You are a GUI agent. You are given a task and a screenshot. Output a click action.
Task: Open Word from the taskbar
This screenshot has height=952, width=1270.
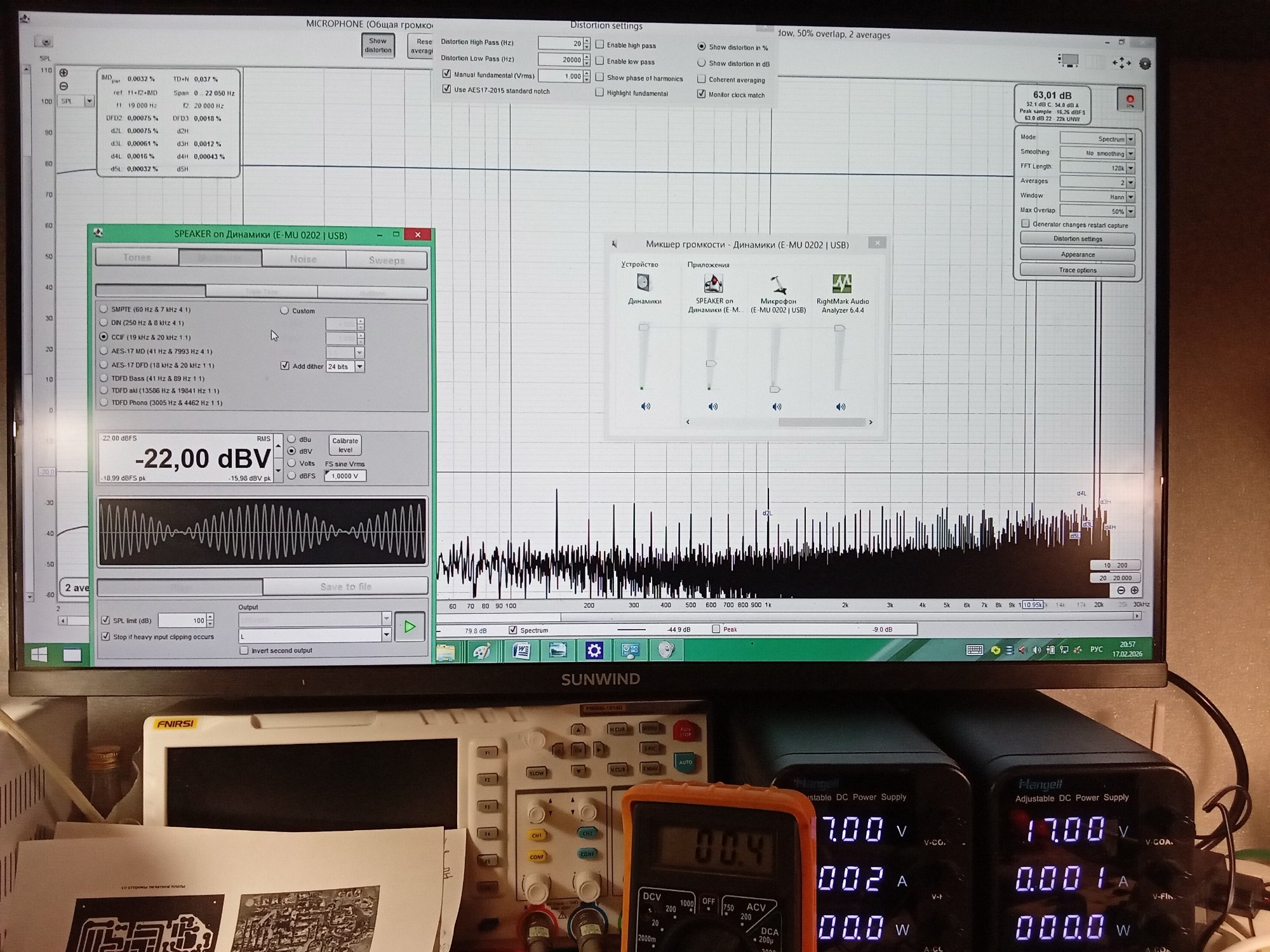521,651
